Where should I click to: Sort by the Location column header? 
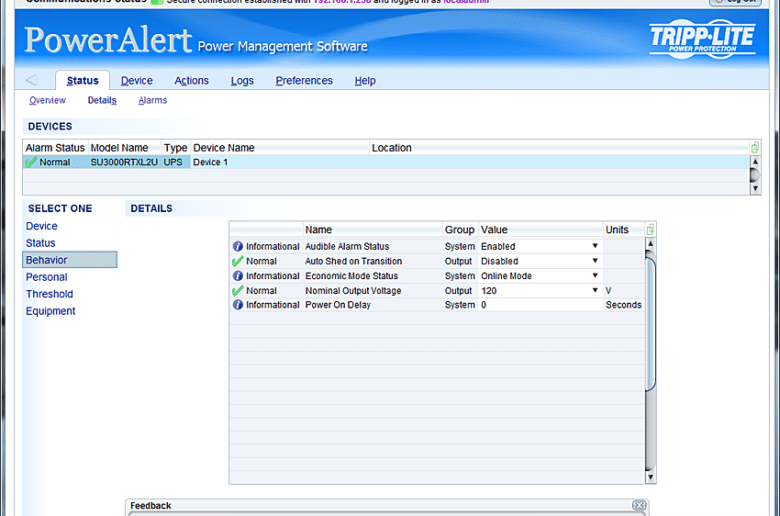[560, 148]
